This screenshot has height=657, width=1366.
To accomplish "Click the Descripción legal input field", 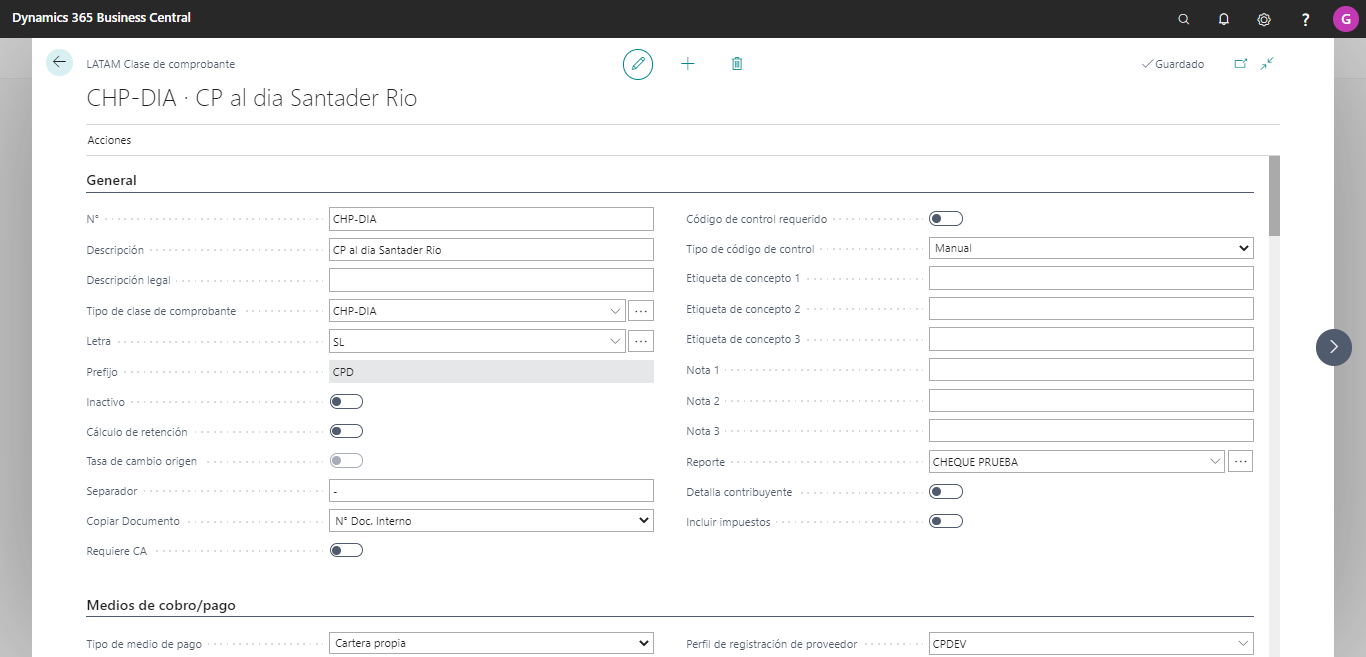I will (491, 280).
